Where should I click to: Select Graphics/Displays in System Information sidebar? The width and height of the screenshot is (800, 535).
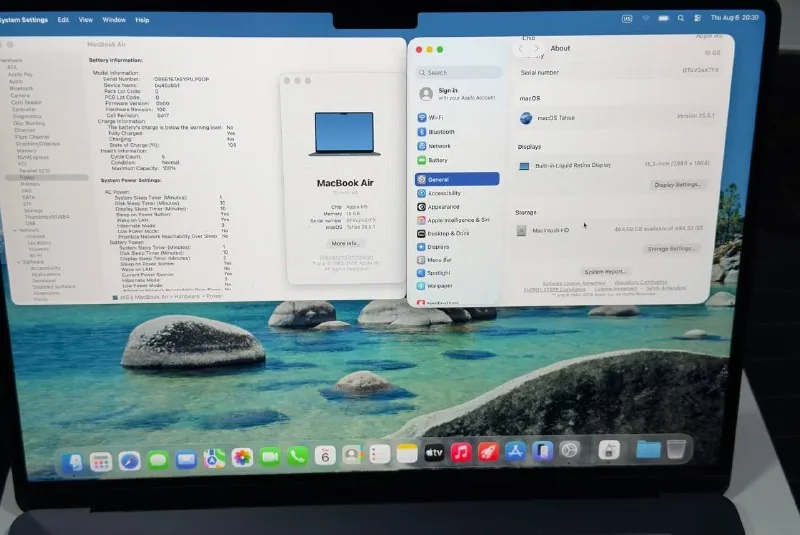(x=38, y=144)
